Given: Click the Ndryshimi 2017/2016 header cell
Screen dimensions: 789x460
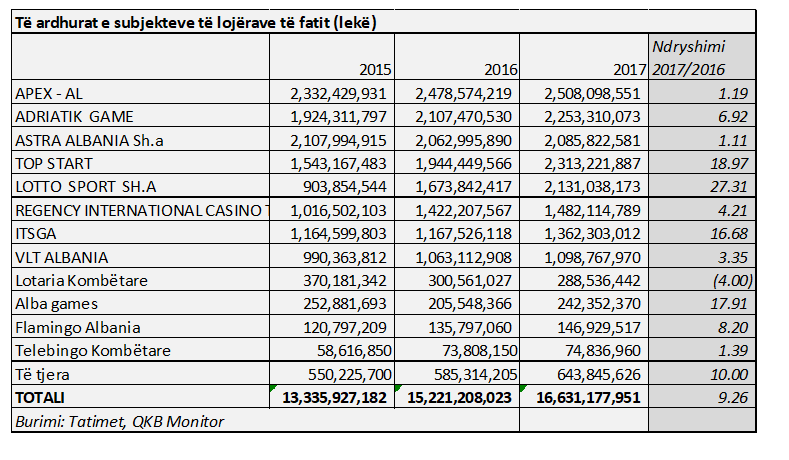Looking at the screenshot, I should pyautogui.click(x=701, y=58).
